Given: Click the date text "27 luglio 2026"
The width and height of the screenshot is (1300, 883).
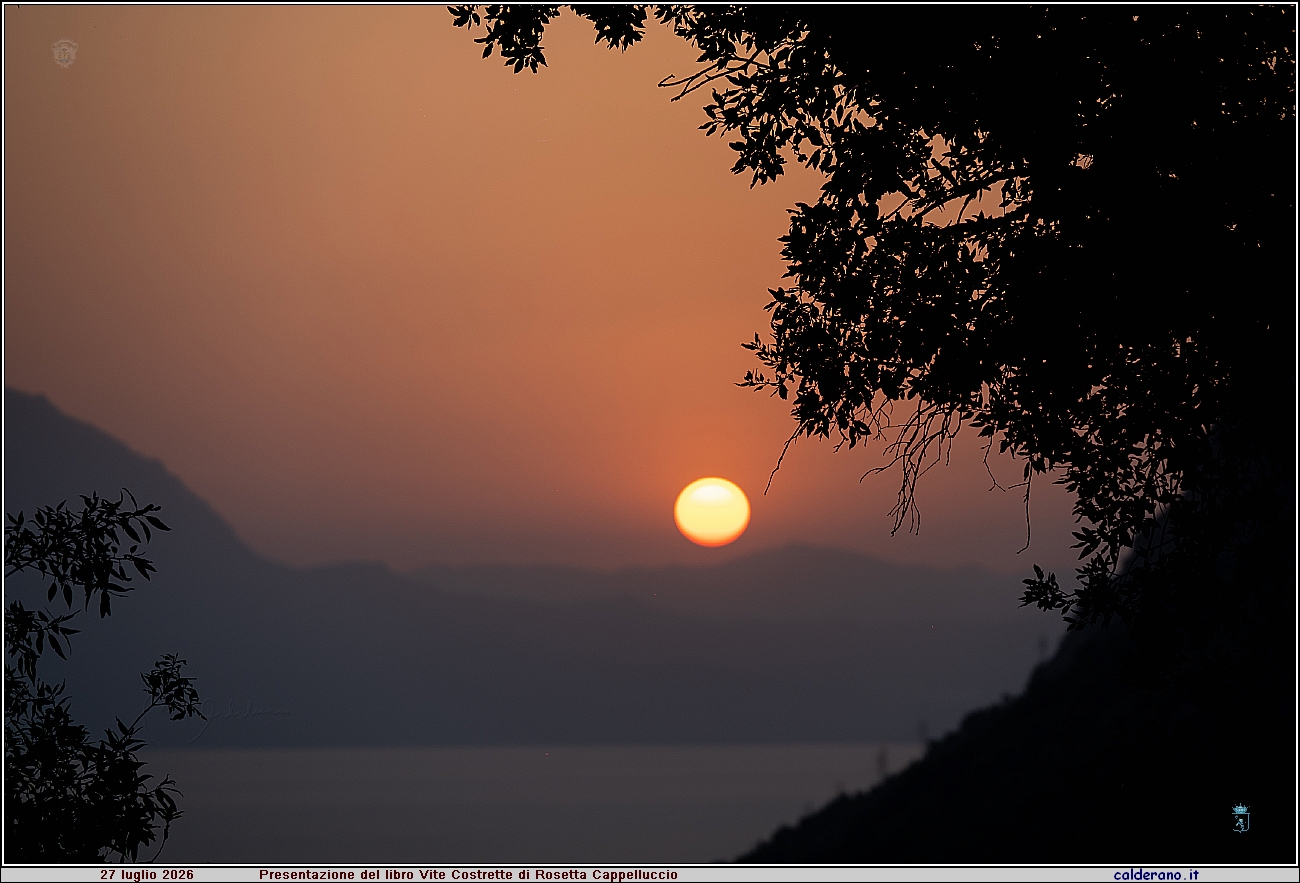Looking at the screenshot, I should coord(147,875).
